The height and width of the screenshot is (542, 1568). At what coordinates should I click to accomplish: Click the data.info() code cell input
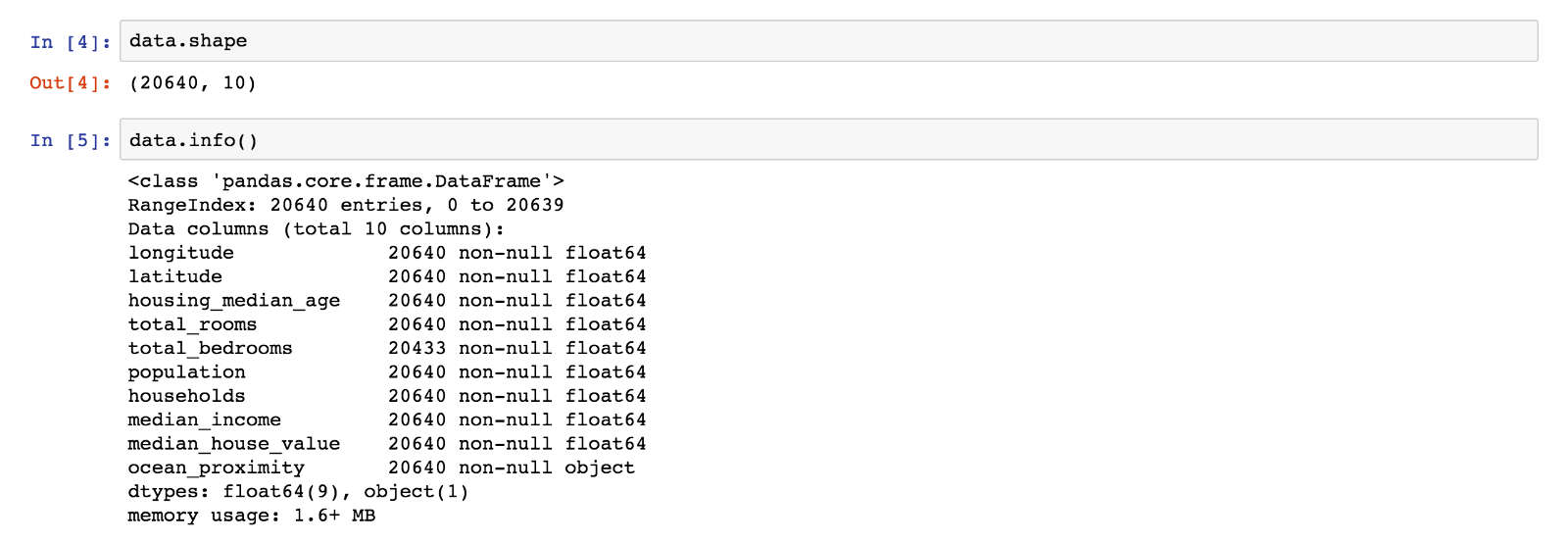point(828,140)
